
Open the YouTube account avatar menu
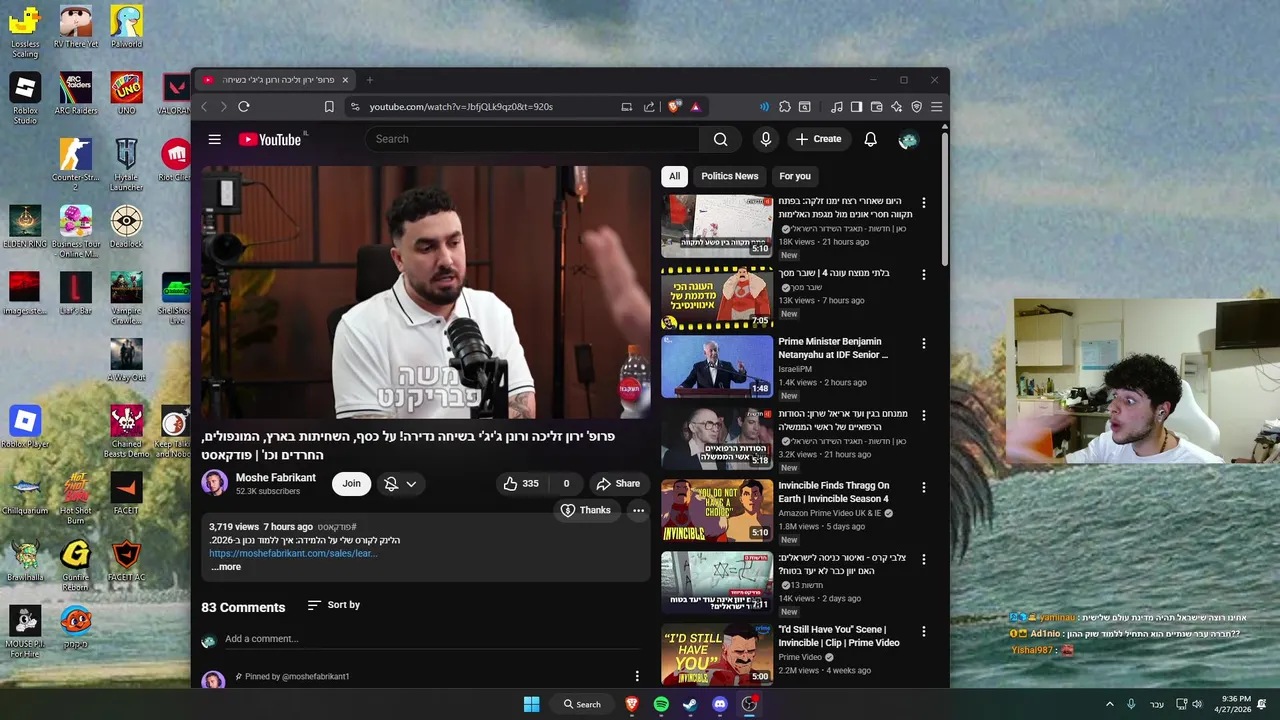click(908, 139)
